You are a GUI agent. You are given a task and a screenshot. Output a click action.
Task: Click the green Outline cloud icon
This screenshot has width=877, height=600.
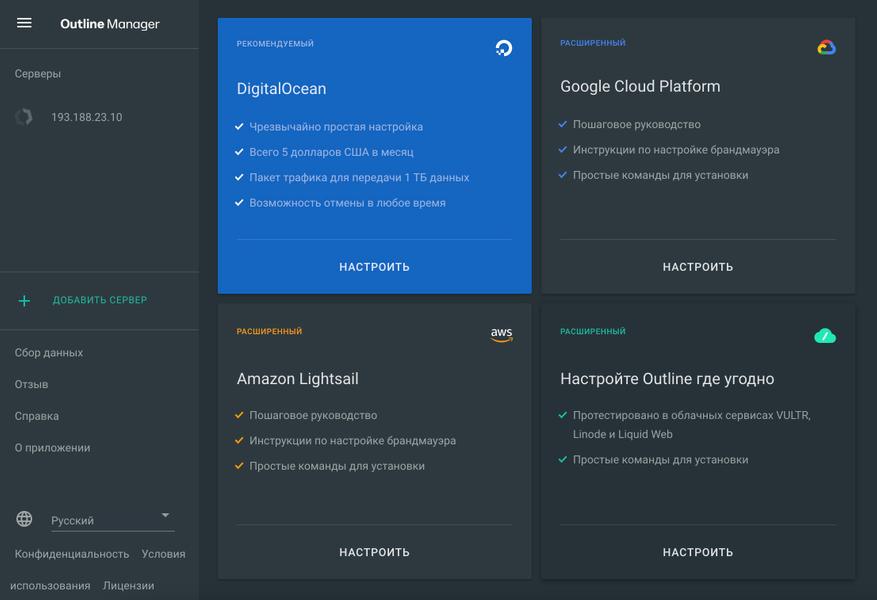(826, 336)
